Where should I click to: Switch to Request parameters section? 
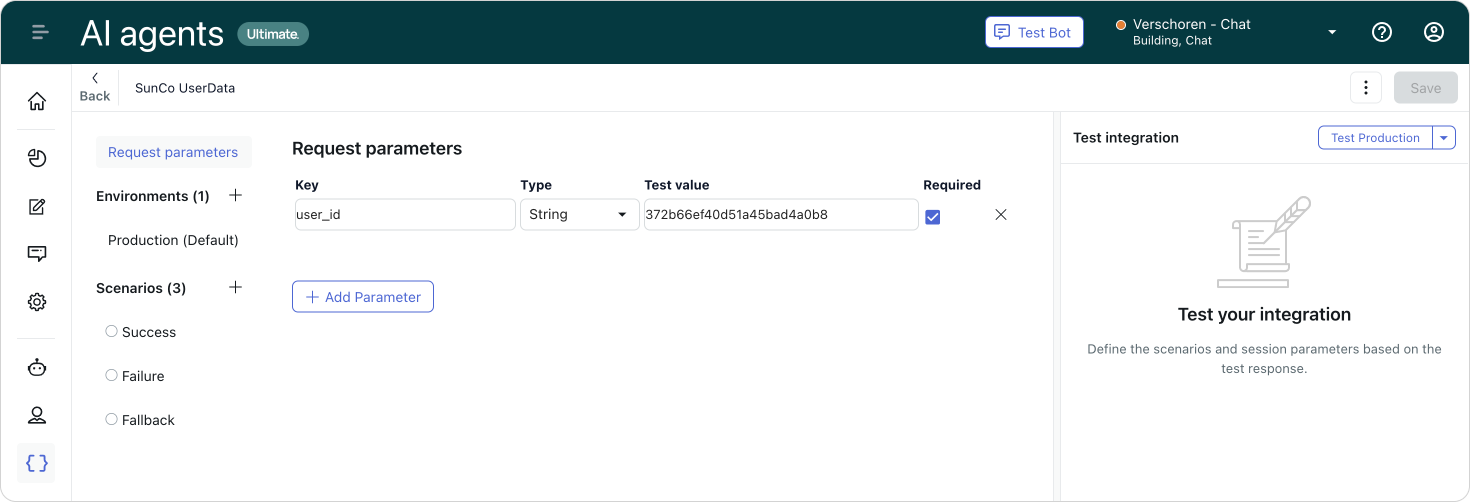tap(173, 152)
